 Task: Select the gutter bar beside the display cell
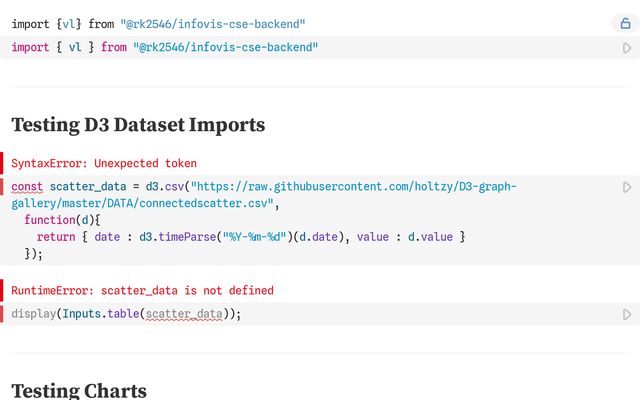[2, 314]
